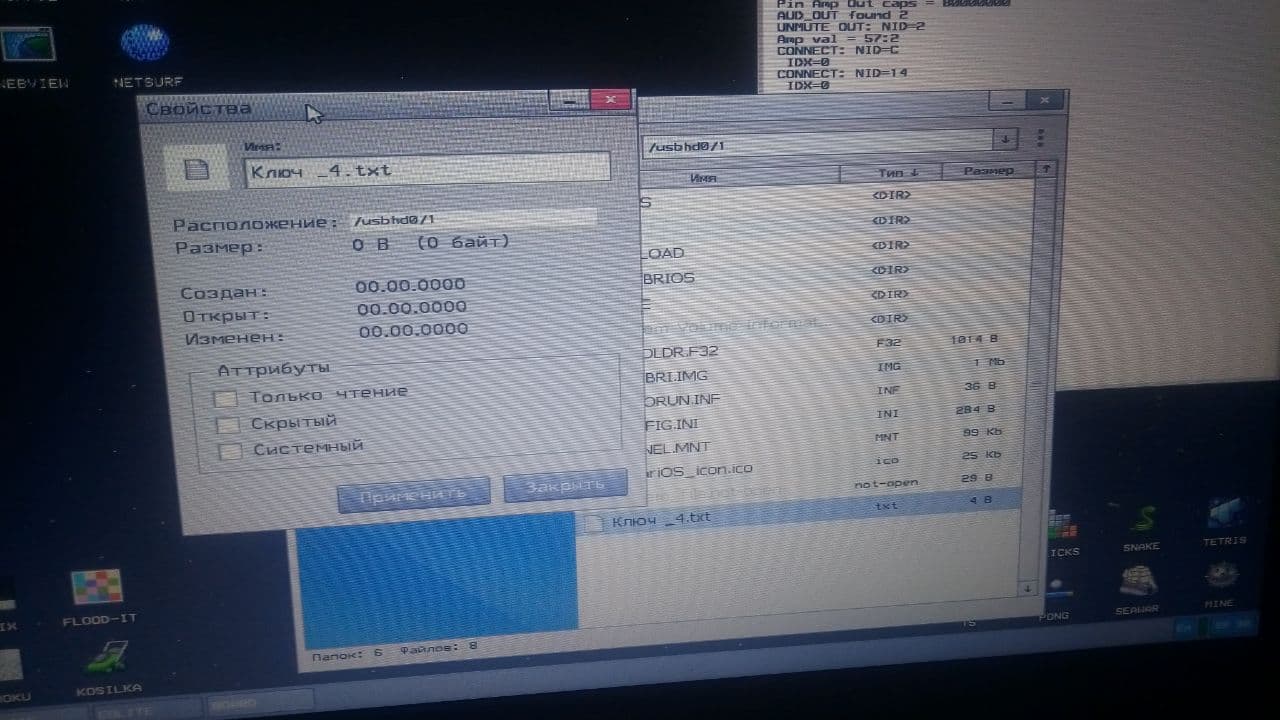Launch the Snake game icon

click(1142, 519)
